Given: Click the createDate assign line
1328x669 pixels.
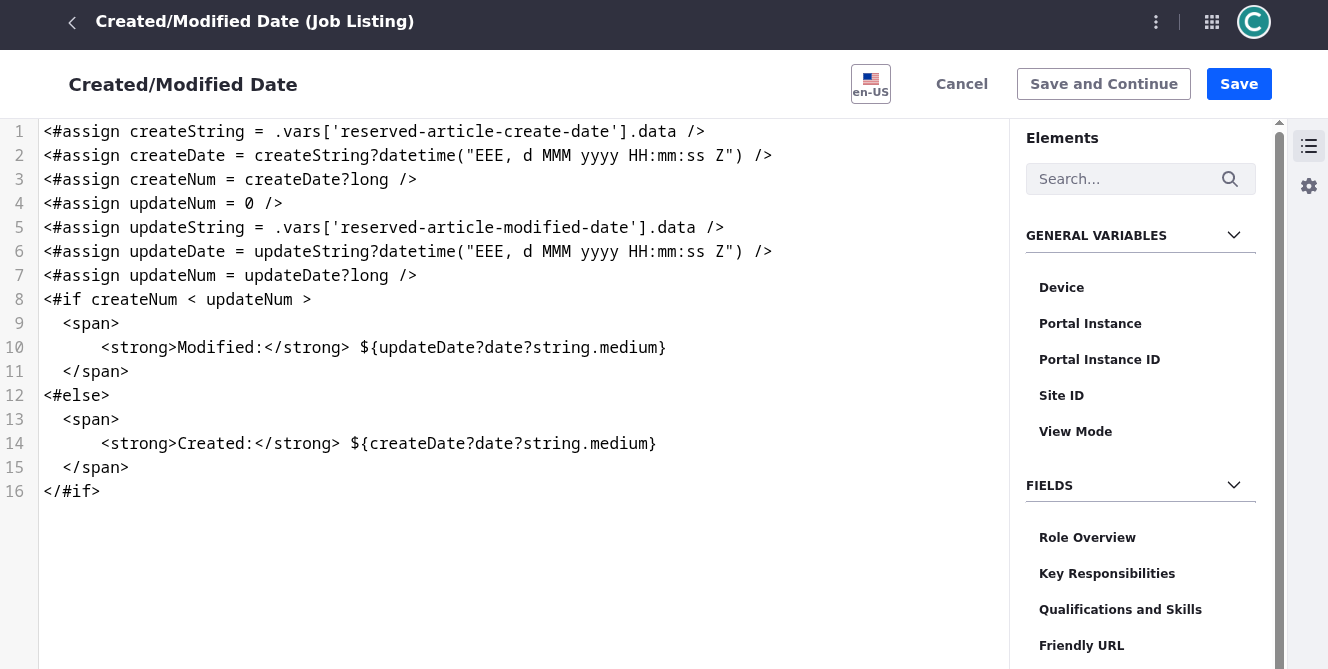Looking at the screenshot, I should (x=407, y=155).
